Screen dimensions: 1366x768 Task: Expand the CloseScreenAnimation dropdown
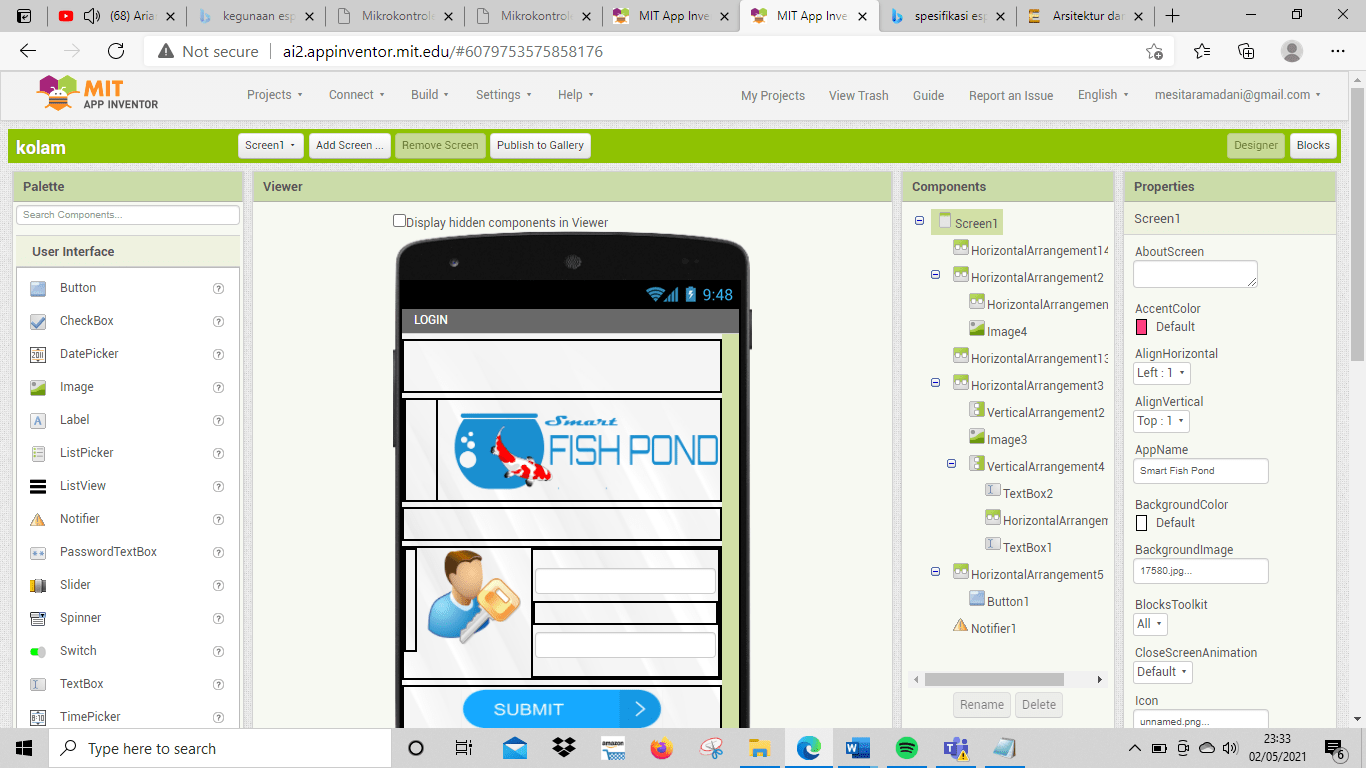[x=1162, y=672]
